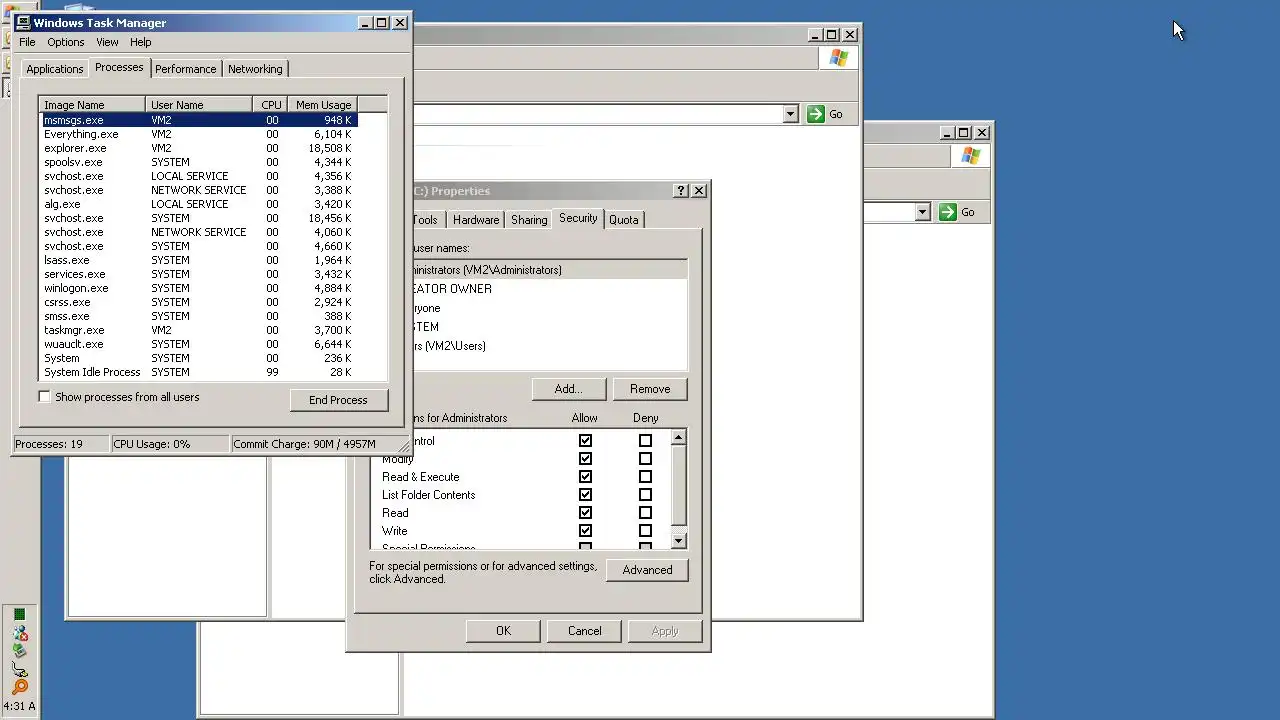
Task: Click the green Go arrow in the right Explorer window
Action: [948, 212]
